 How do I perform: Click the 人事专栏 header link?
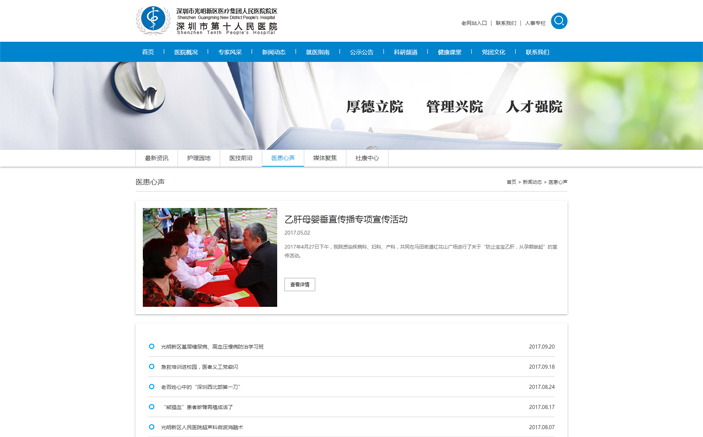coord(535,23)
